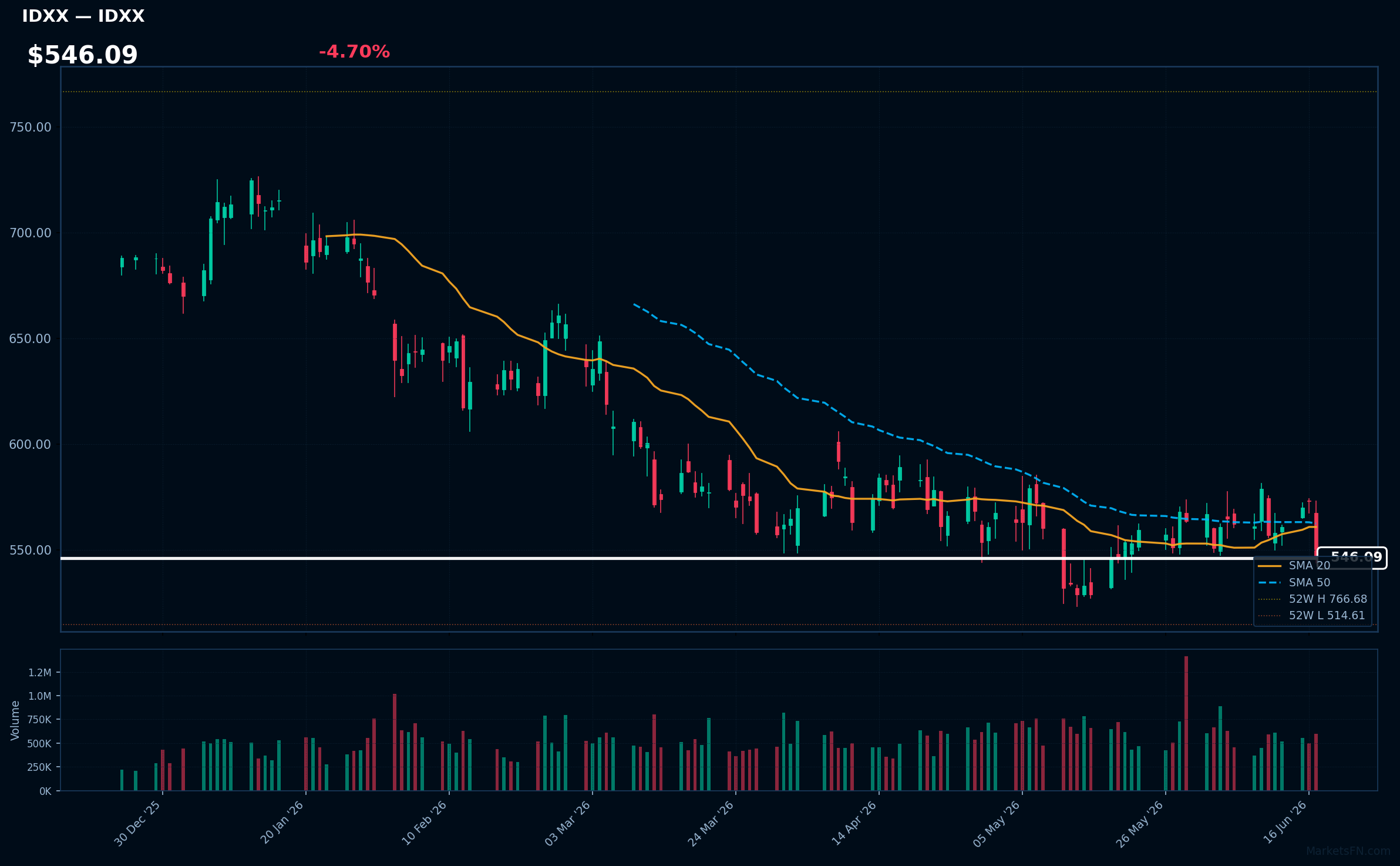1400x866 pixels.
Task: Click the 1.2M volume axis label
Action: click(40, 673)
